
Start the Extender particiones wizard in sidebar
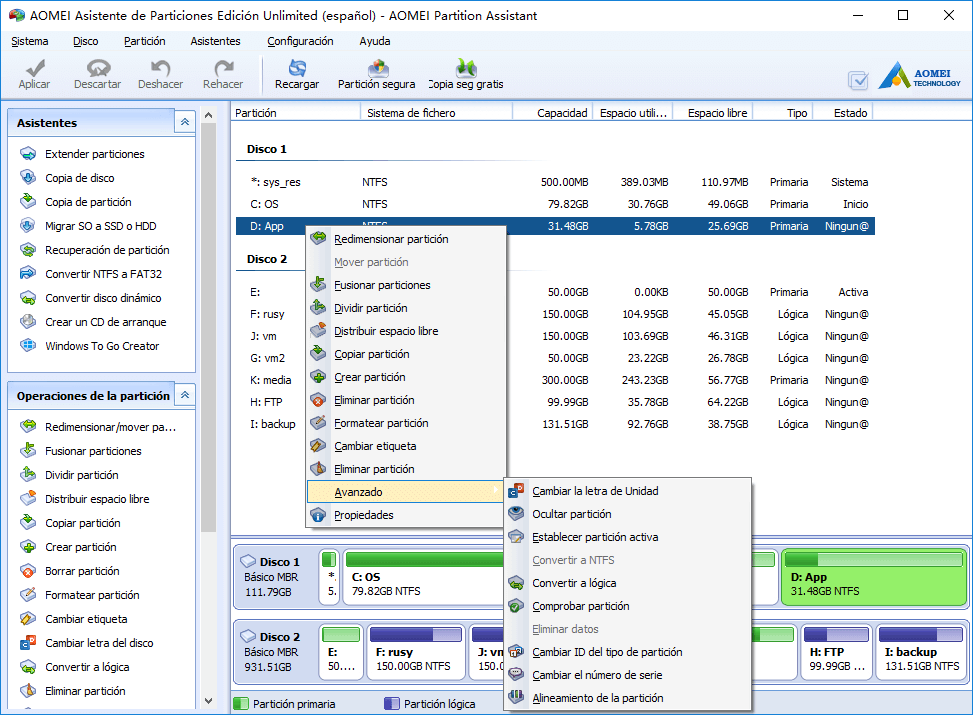pyautogui.click(x=94, y=154)
